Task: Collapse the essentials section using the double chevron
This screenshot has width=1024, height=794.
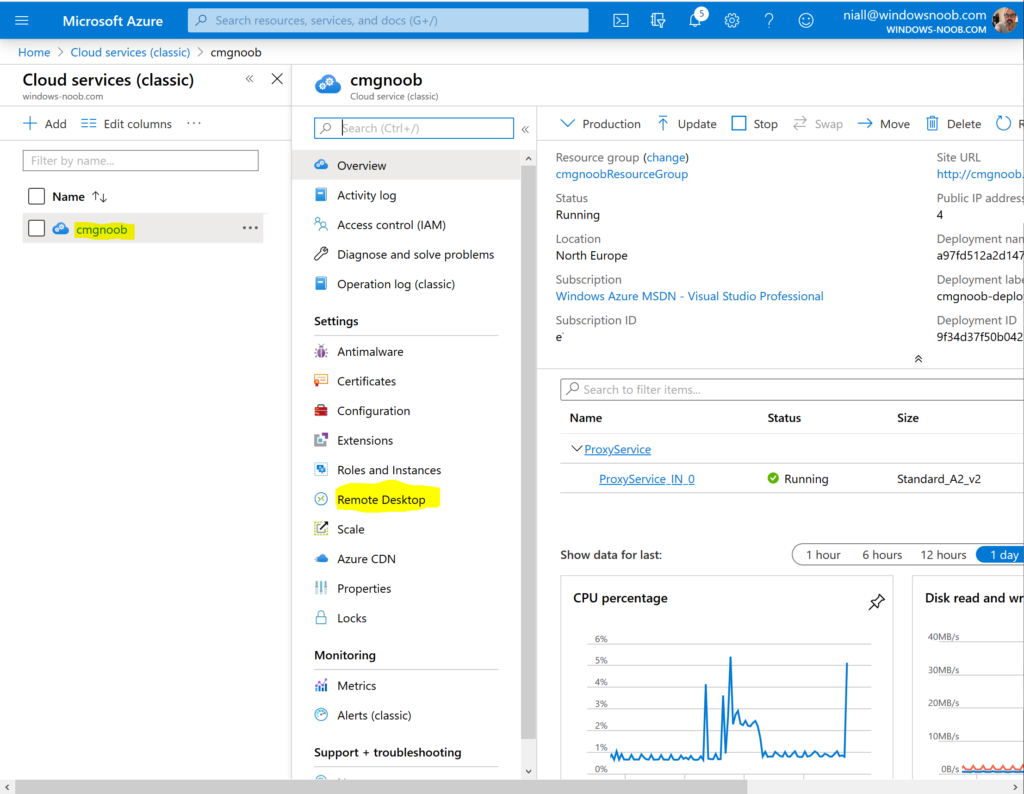Action: (x=918, y=359)
